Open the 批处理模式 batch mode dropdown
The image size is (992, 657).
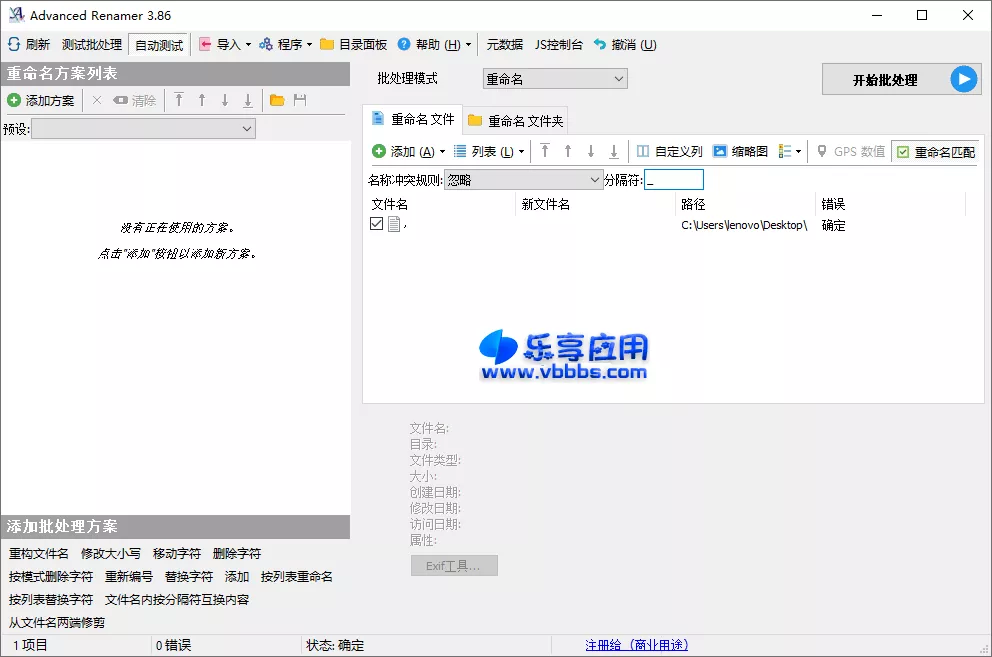coord(554,78)
